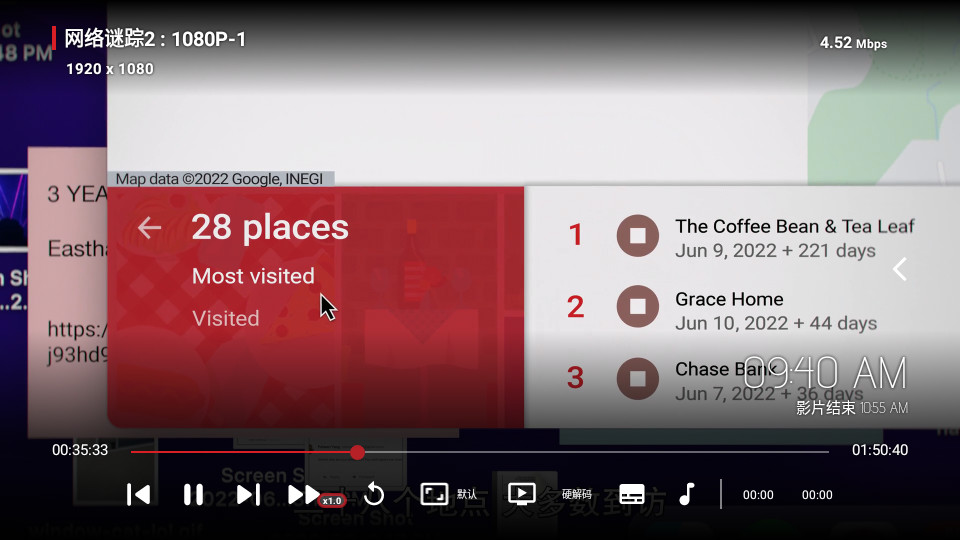Skip to the next video
The image size is (960, 540).
pyautogui.click(x=249, y=494)
